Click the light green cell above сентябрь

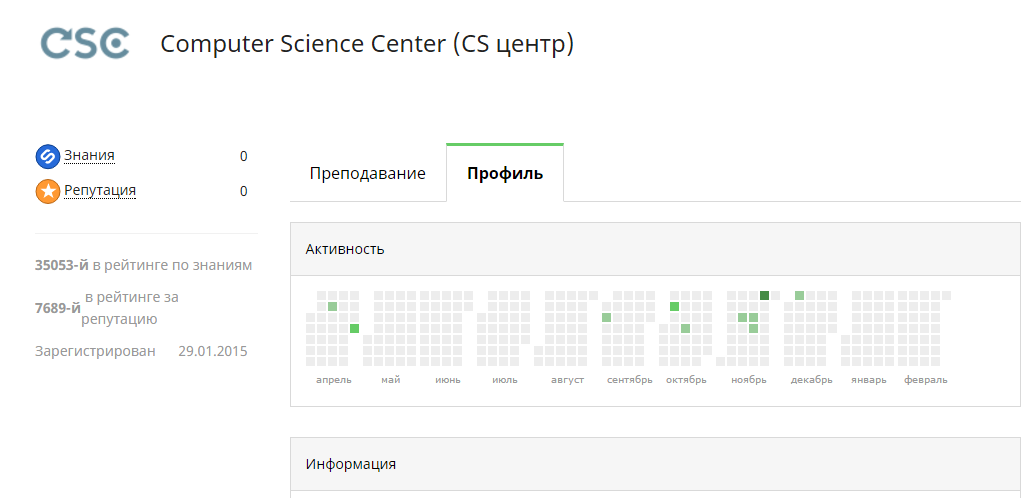[x=606, y=317]
